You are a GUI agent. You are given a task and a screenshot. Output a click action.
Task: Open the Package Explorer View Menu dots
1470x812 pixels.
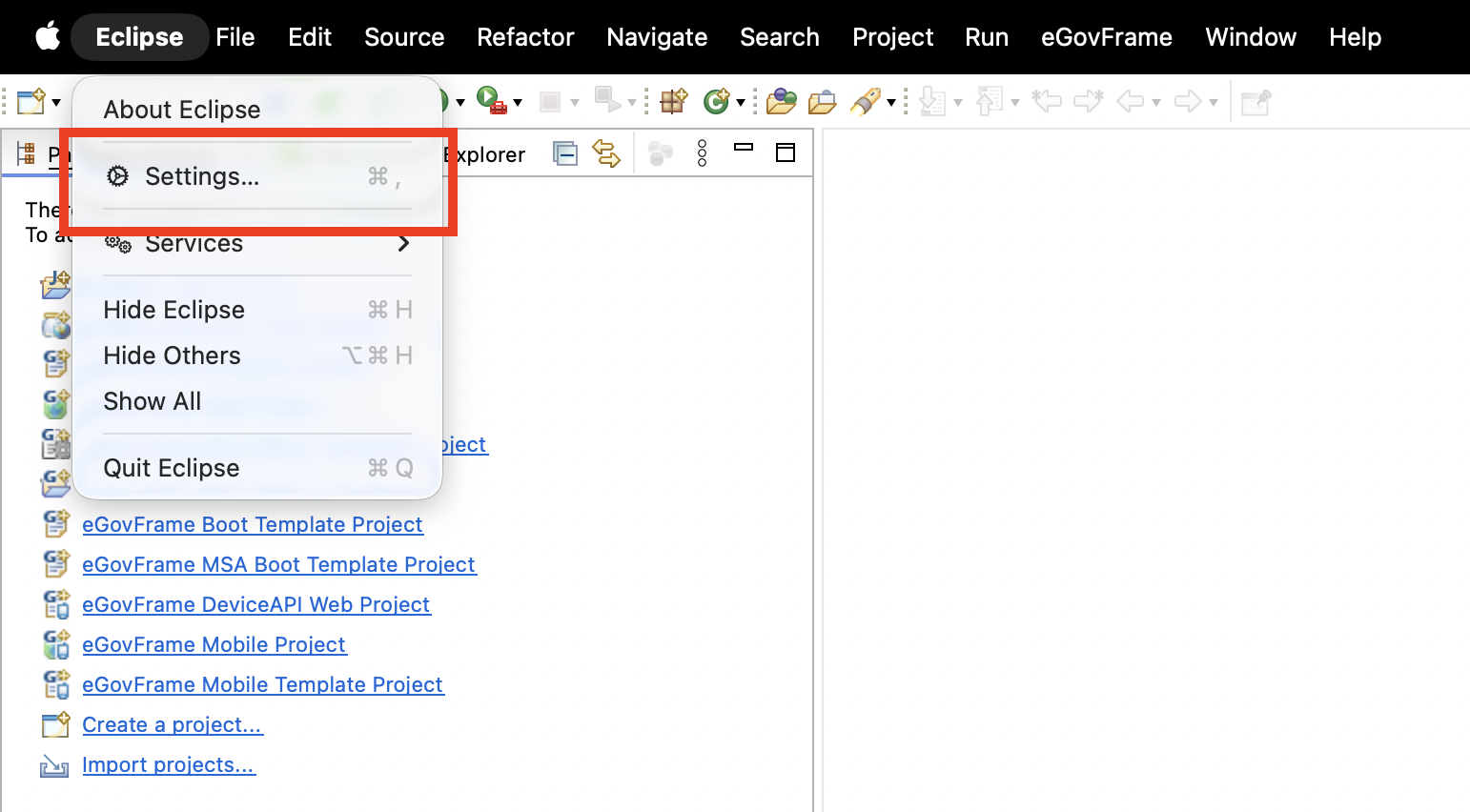(703, 152)
